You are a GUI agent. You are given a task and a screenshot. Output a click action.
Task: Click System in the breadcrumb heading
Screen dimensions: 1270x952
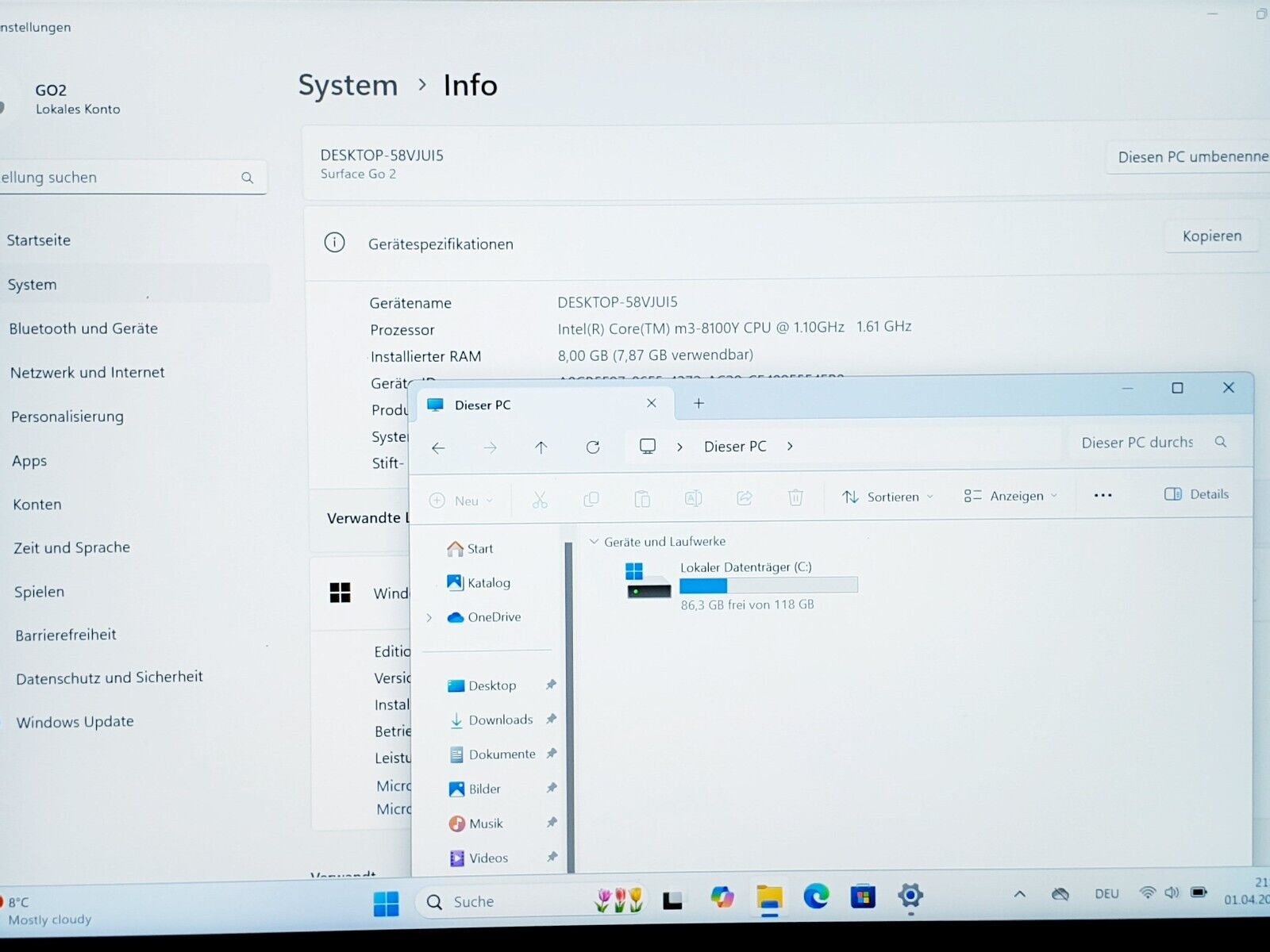(x=348, y=85)
